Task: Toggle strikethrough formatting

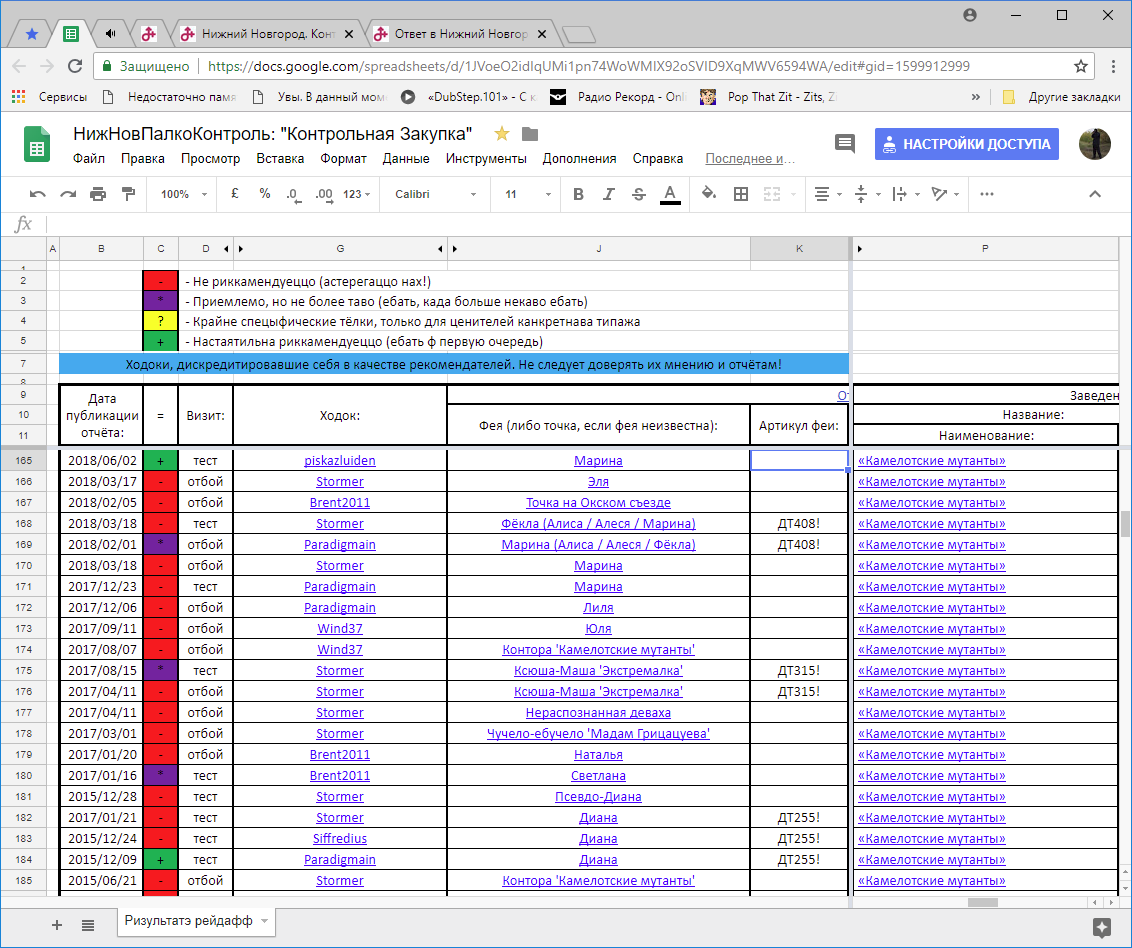Action: pos(639,194)
